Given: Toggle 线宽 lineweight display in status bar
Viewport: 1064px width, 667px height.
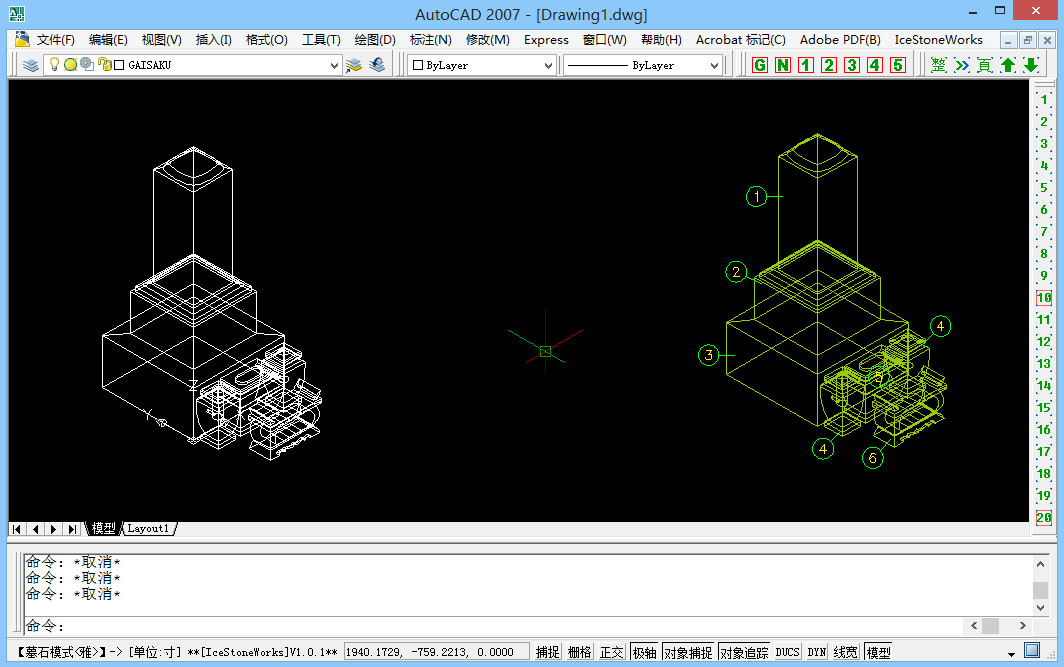Looking at the screenshot, I should [846, 652].
